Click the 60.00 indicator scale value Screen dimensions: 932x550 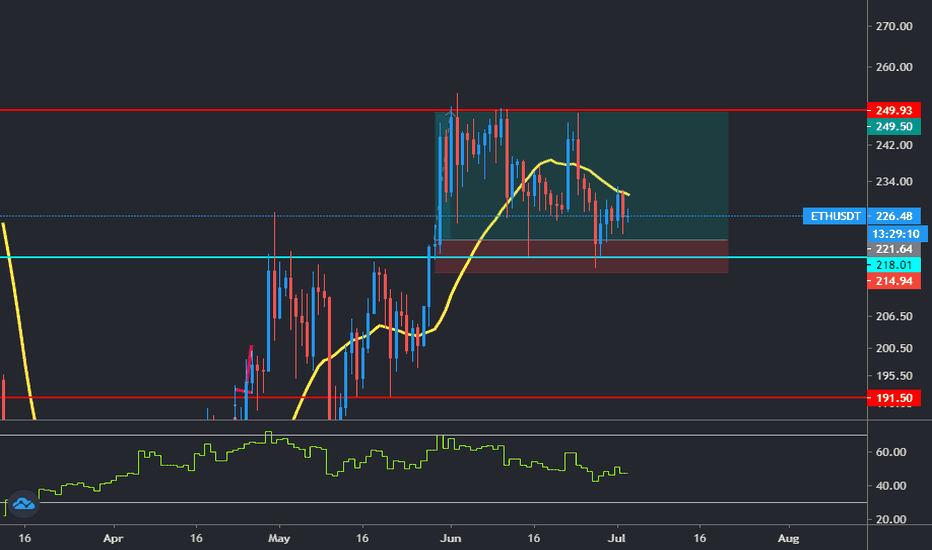pyautogui.click(x=891, y=452)
